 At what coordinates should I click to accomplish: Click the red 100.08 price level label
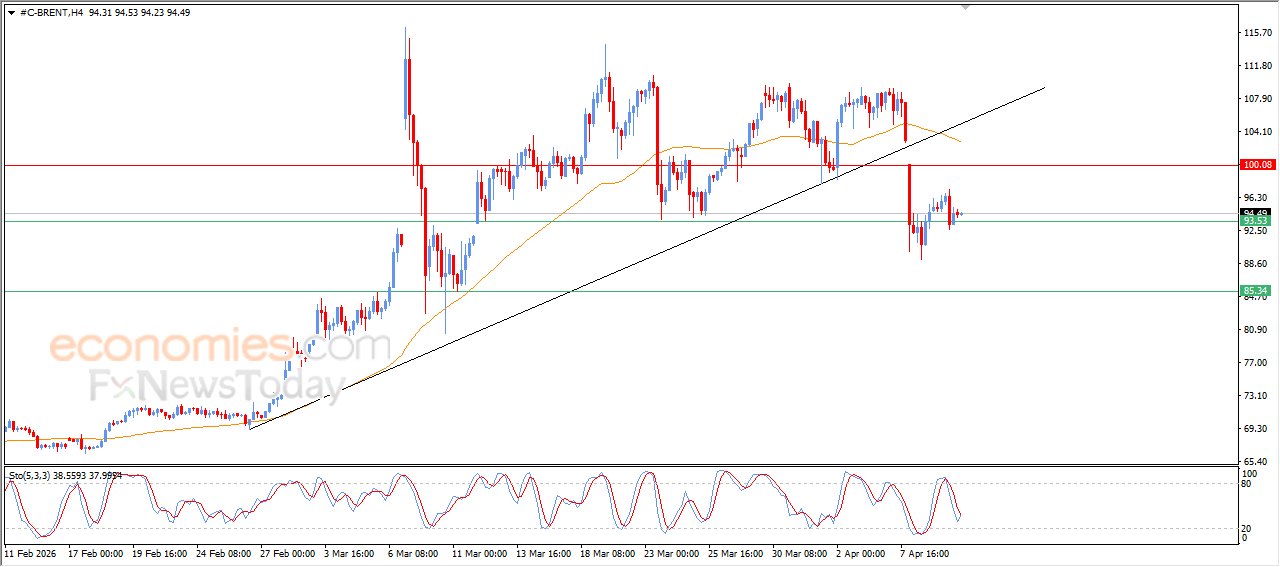[x=1256, y=164]
